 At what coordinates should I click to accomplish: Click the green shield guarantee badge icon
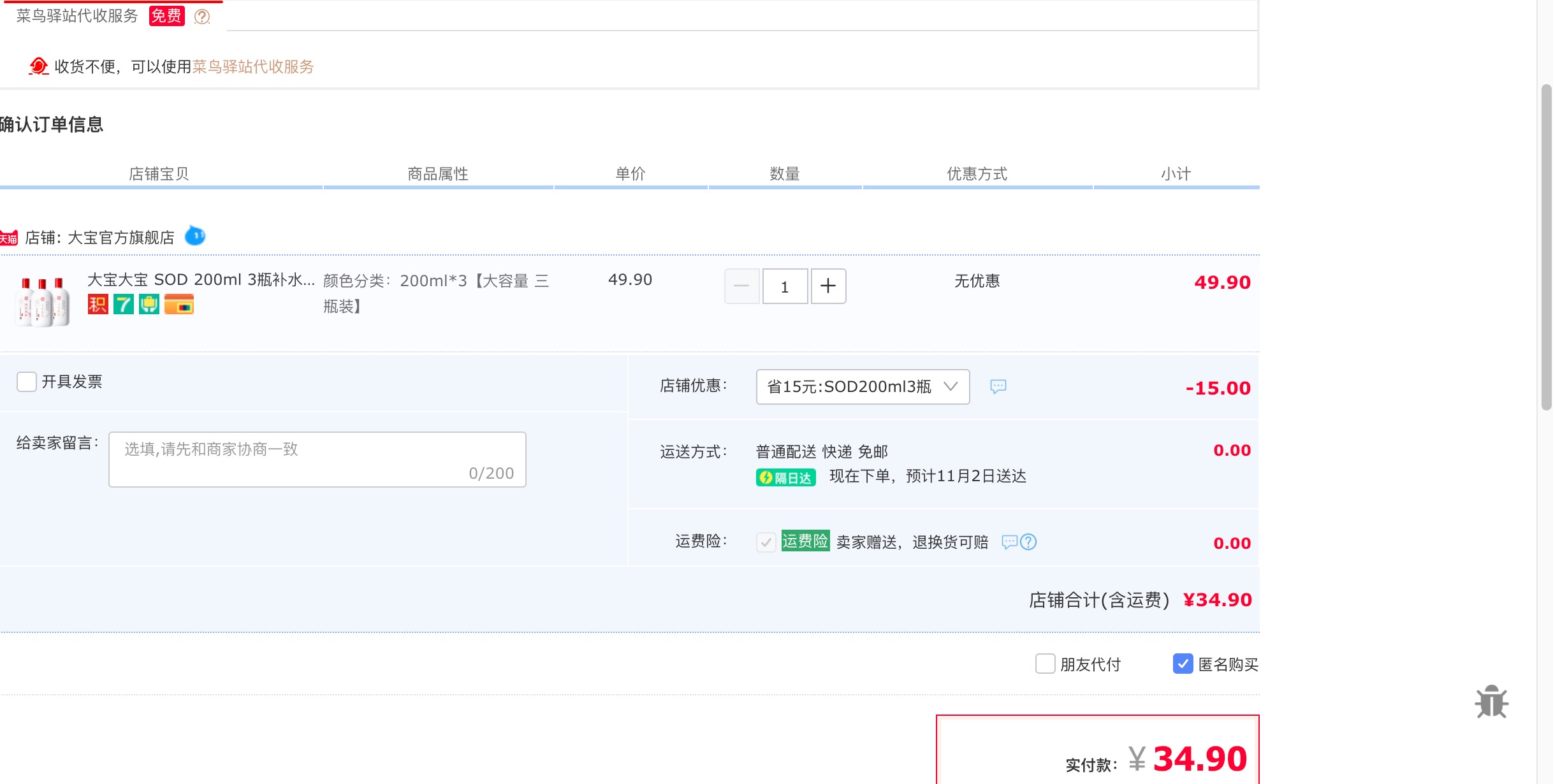pos(149,305)
